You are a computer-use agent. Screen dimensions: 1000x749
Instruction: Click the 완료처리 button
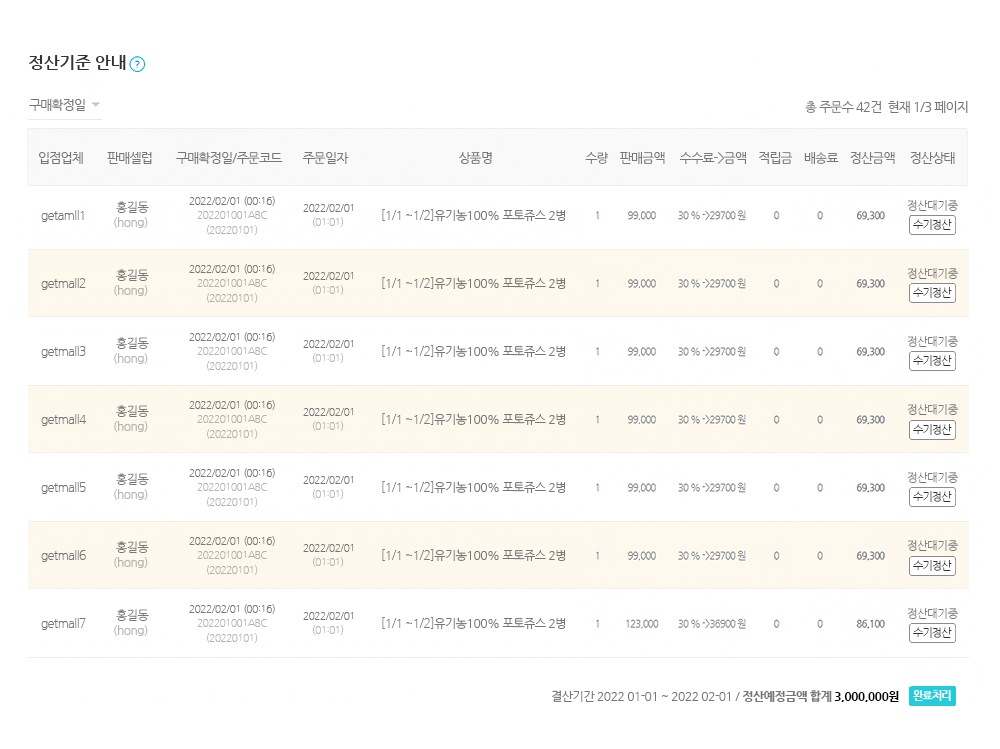pos(932,696)
